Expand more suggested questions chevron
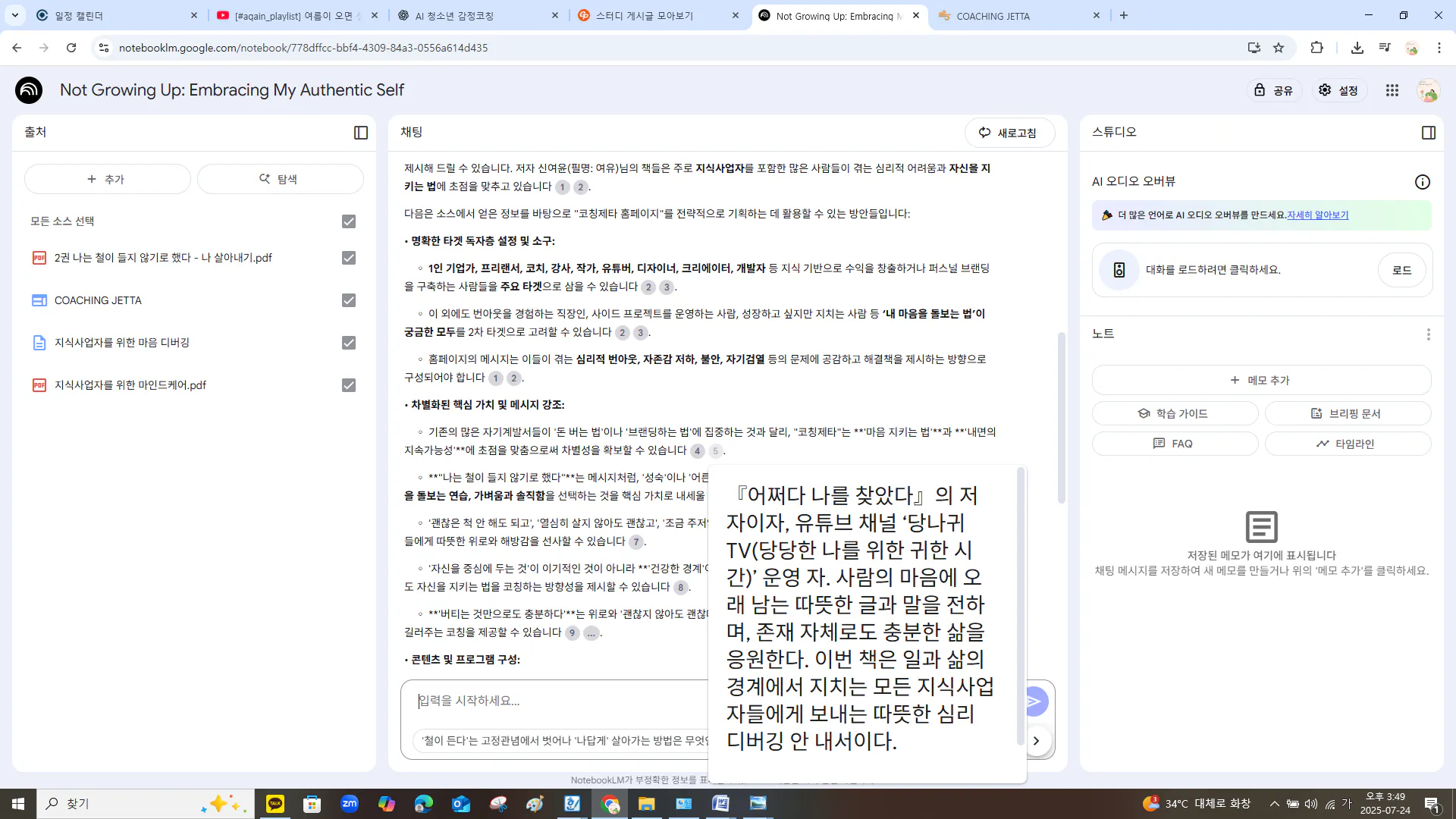This screenshot has width=1456, height=819. (x=1037, y=741)
